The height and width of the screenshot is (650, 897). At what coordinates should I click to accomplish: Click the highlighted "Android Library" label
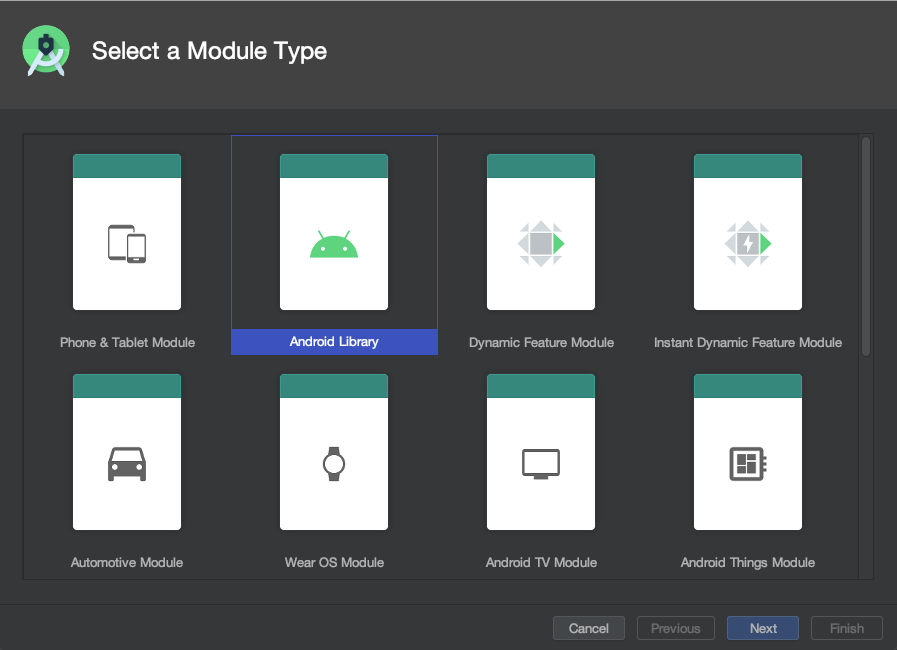coord(334,342)
